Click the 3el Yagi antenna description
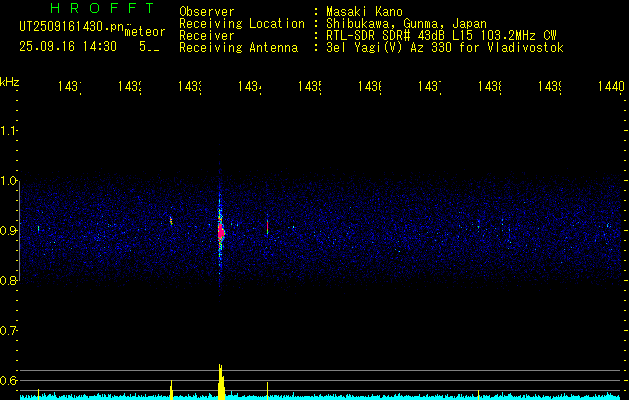This screenshot has height=400, width=629. (x=444, y=47)
